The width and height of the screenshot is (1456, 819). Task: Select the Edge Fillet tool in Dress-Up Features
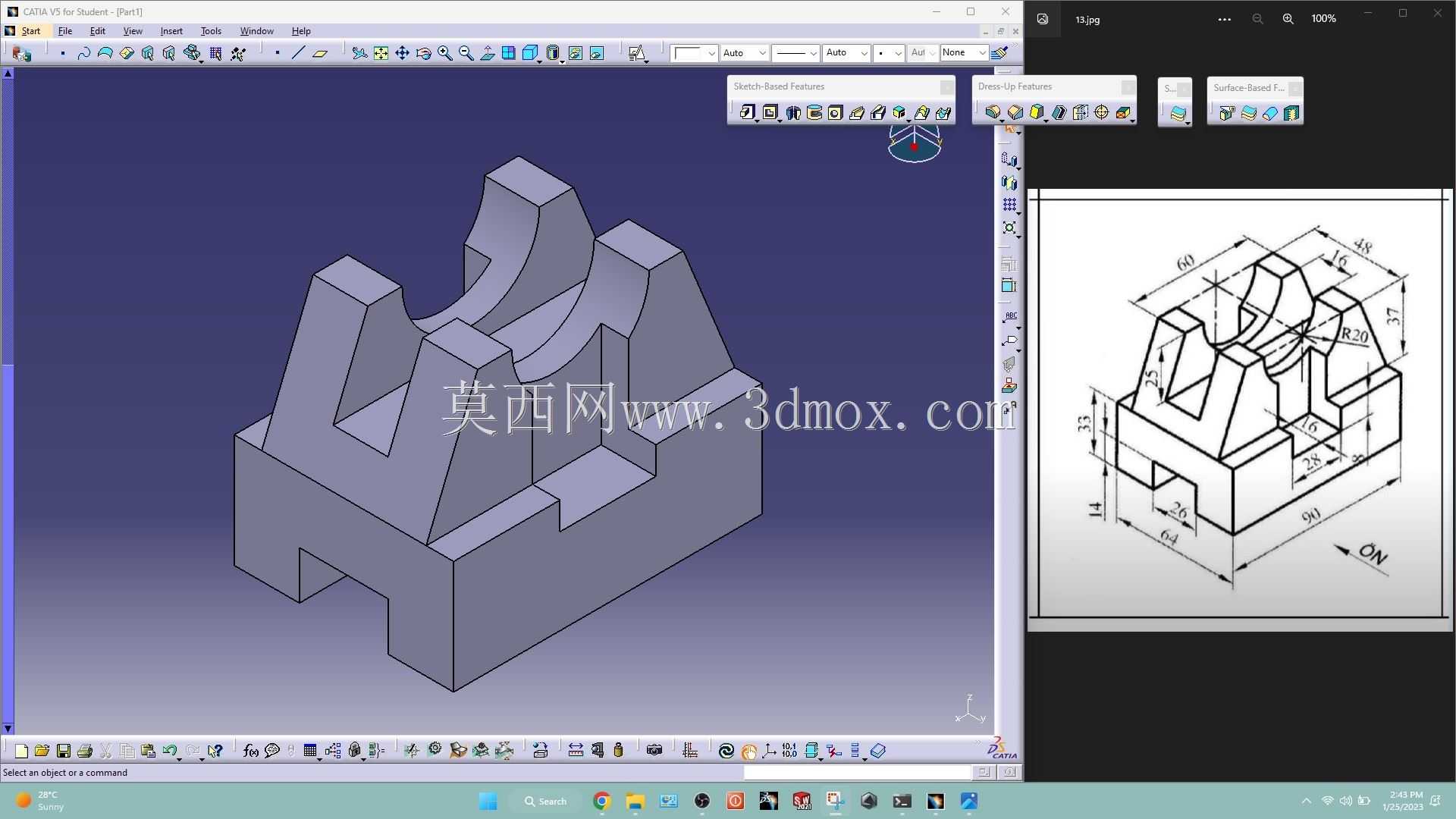point(993,112)
